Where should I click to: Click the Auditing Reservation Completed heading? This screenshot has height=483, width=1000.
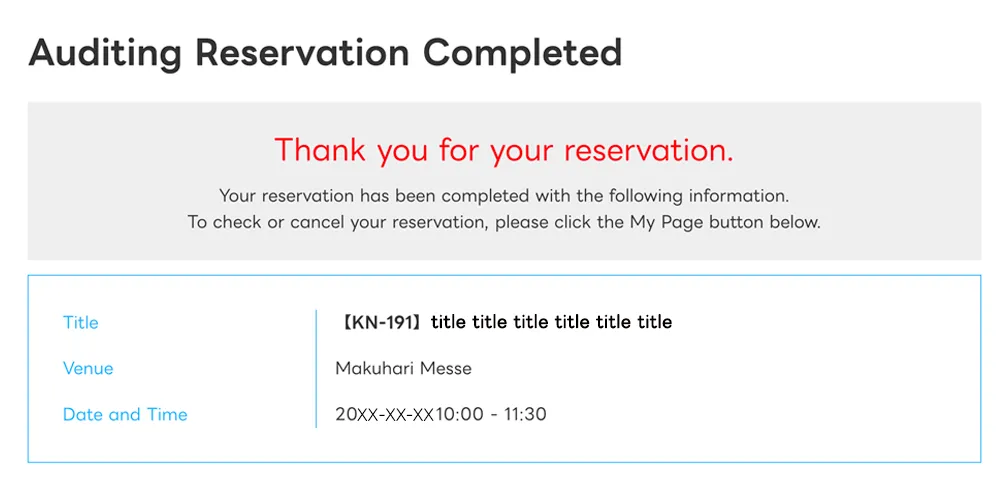(x=325, y=52)
